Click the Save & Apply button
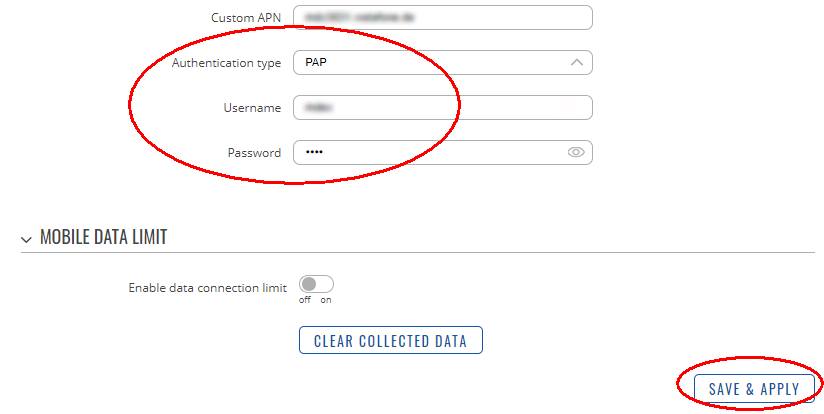 tap(754, 389)
